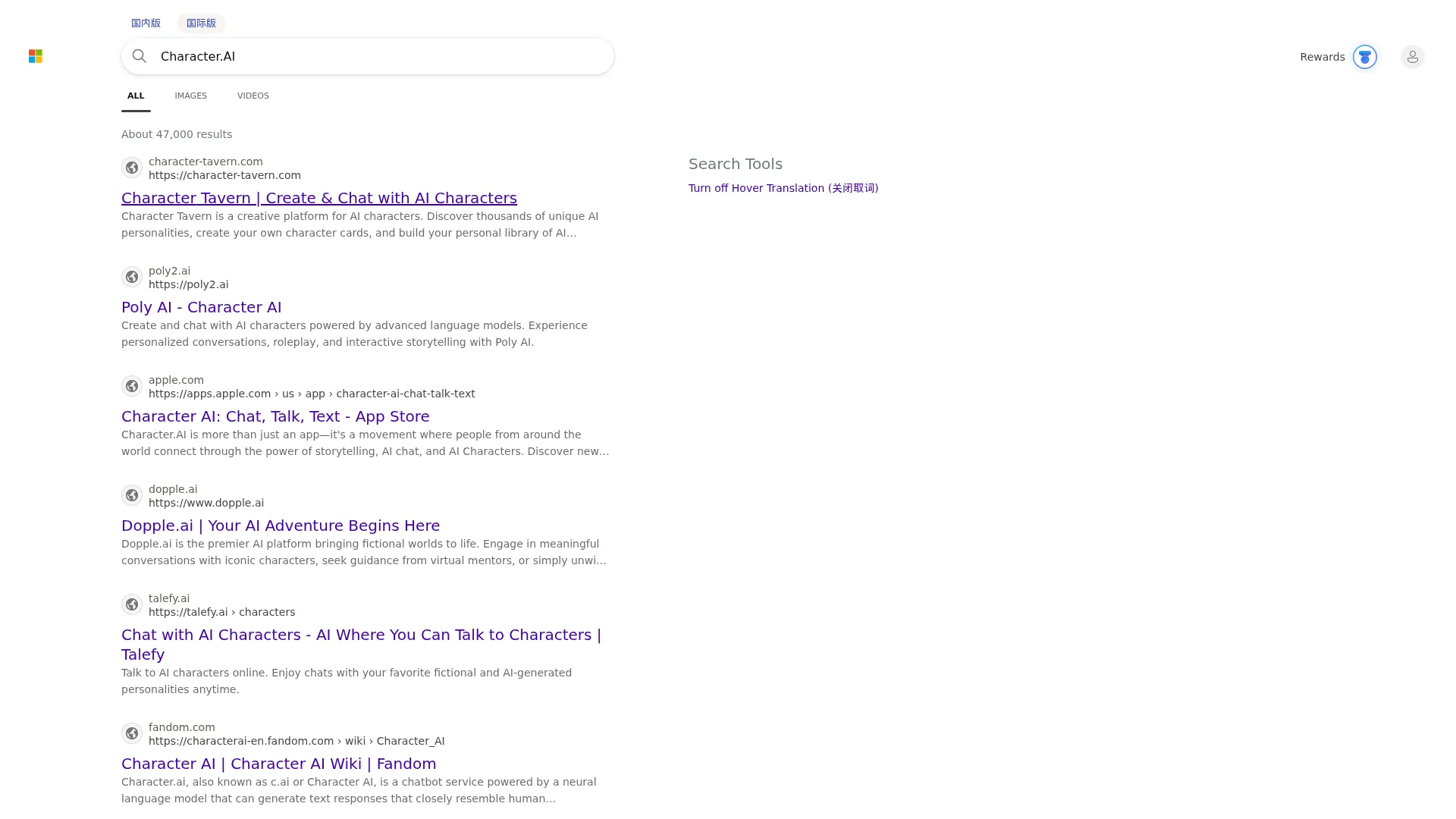This screenshot has height=819, width=1456.
Task: Click the character-tavern.com globe favicon
Action: point(132,168)
